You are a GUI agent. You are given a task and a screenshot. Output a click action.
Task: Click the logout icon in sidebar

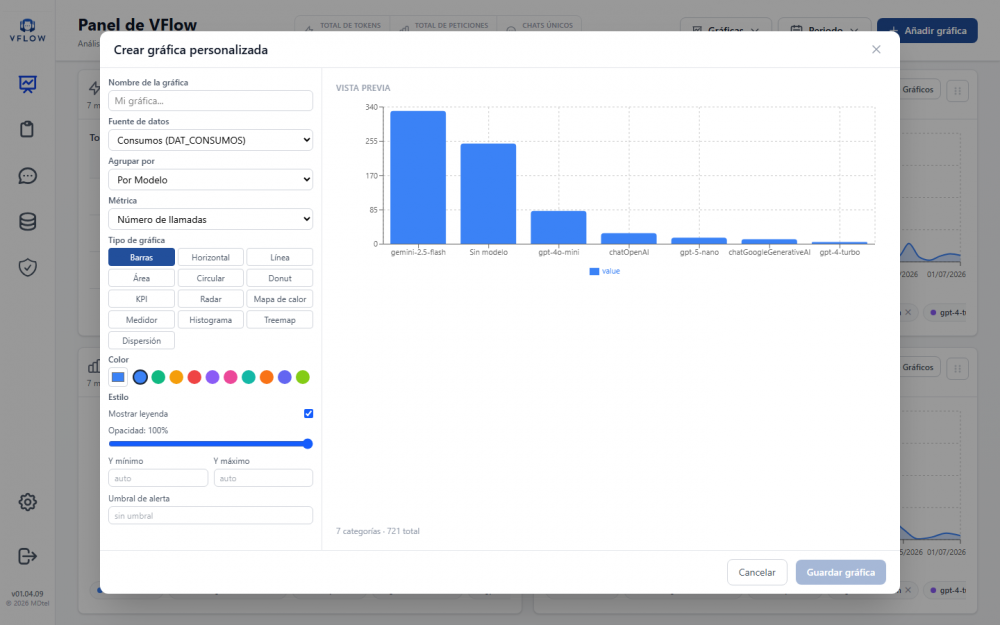(x=27, y=556)
